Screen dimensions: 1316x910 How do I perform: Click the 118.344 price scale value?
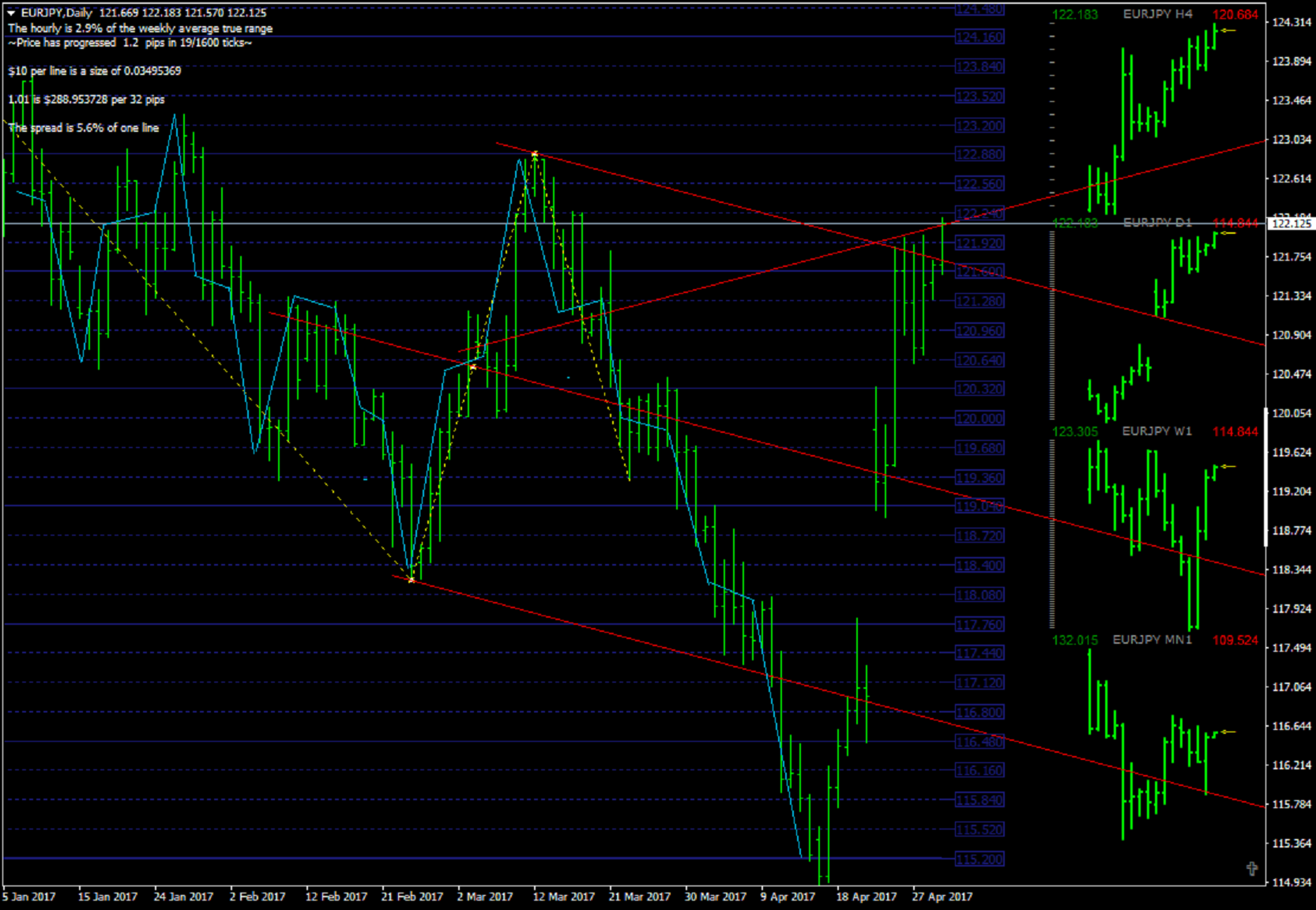[1292, 570]
